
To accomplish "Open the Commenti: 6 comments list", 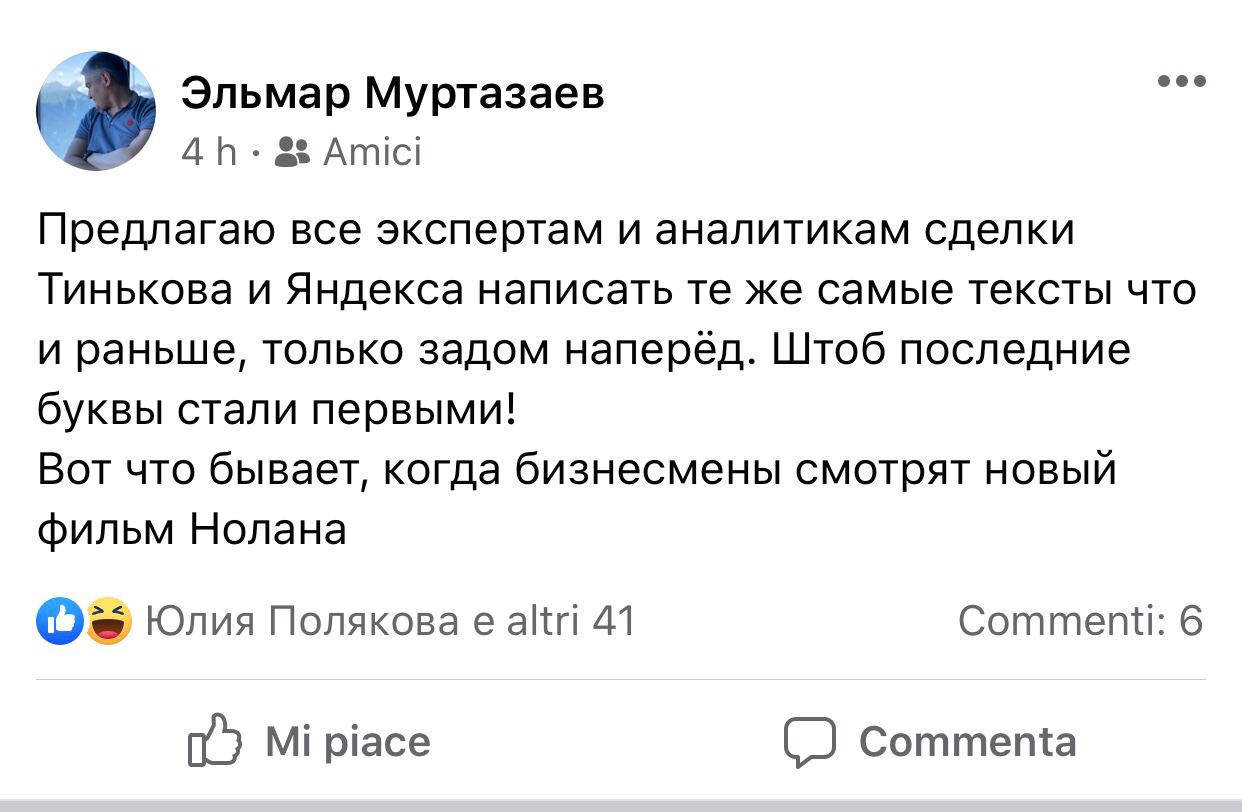I will [1081, 621].
